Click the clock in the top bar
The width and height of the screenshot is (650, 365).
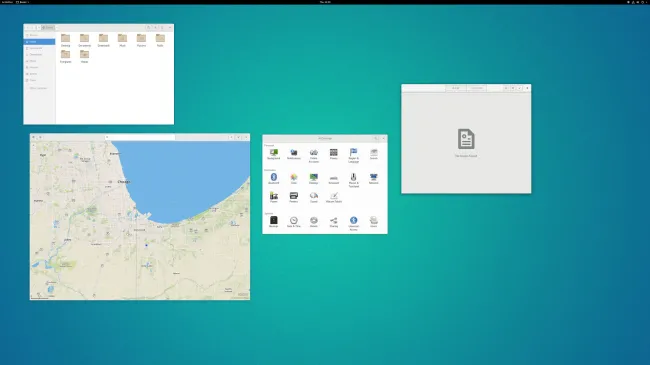pyautogui.click(x=325, y=2)
